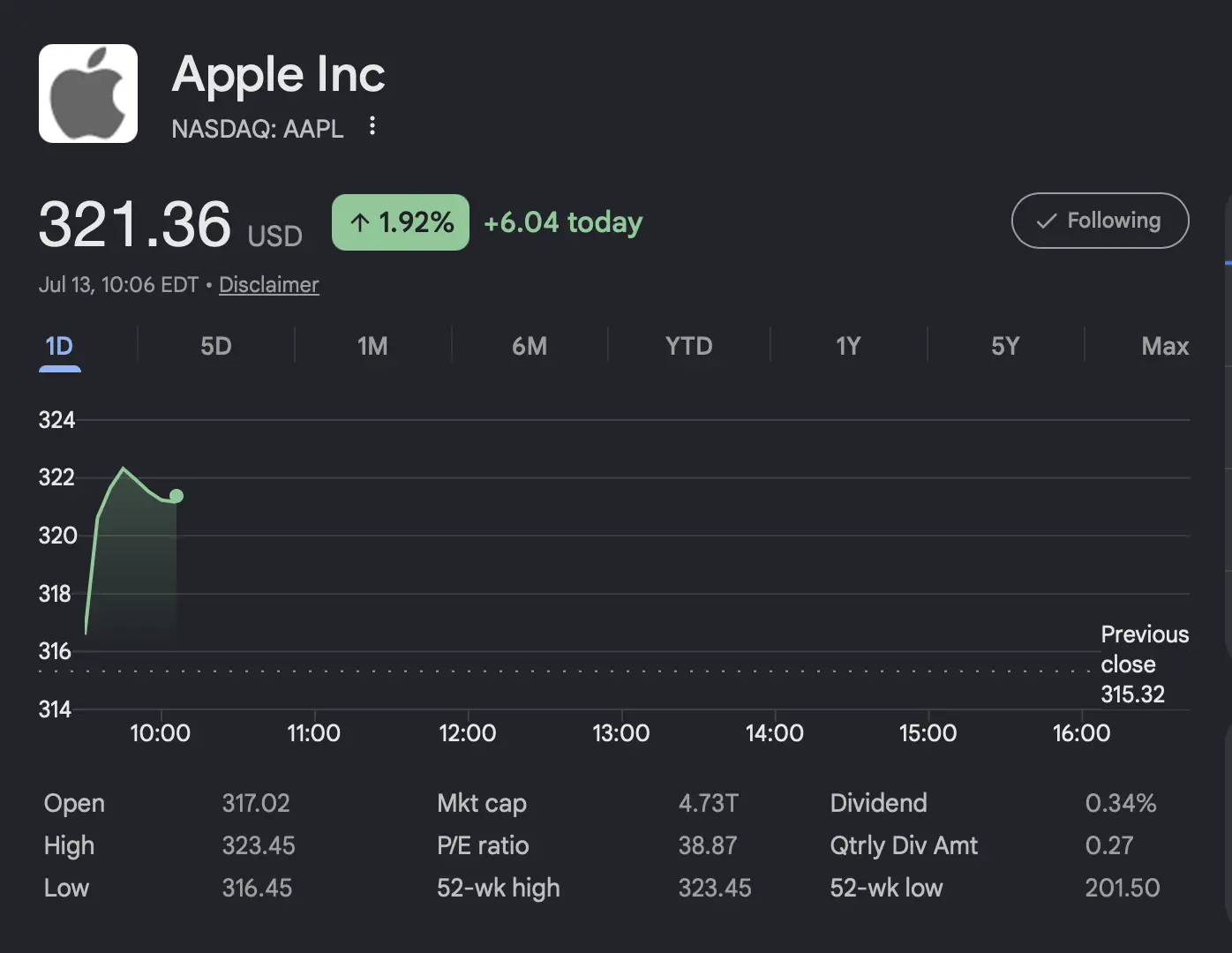Click the +6.04 today change text

coord(563,222)
